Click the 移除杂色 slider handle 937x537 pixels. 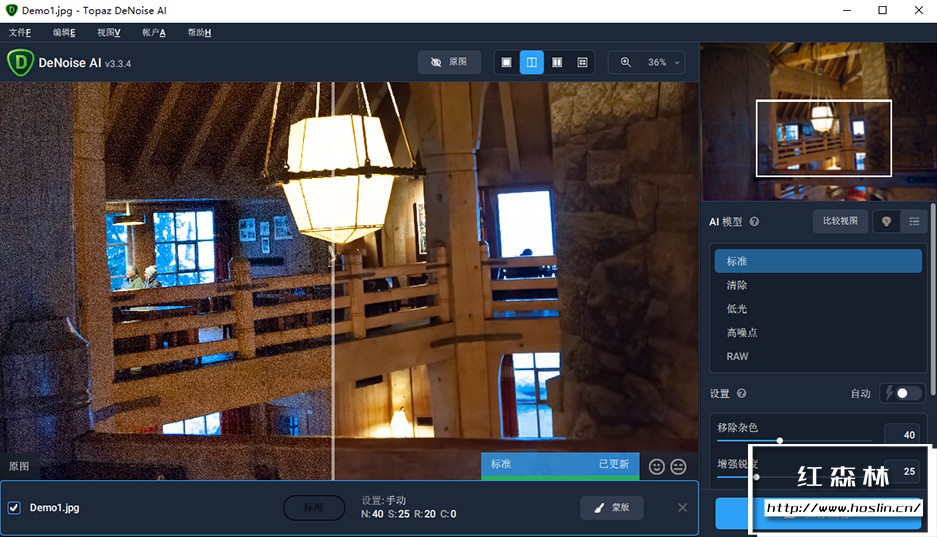click(x=780, y=441)
